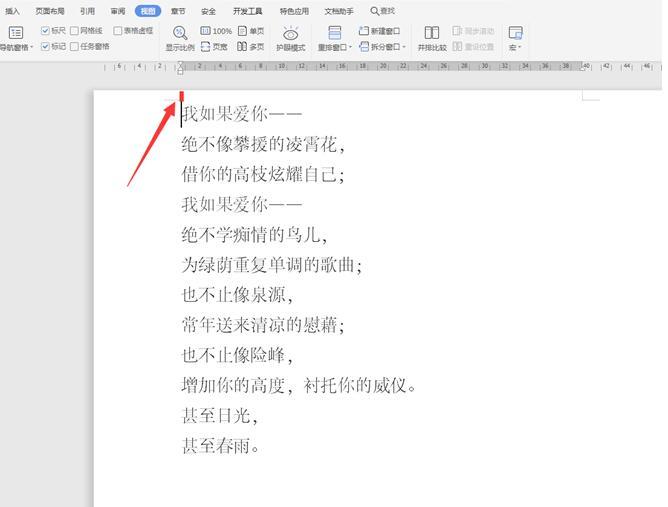
Task: Click the line "绝不学痴情的鸟儿,"
Action: coord(254,235)
